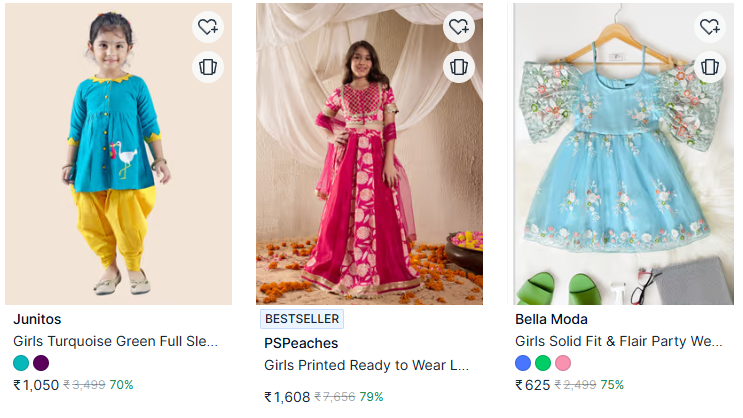Save the Bella Moda blue dress to wishlist
The image size is (743, 418).
coord(710,27)
